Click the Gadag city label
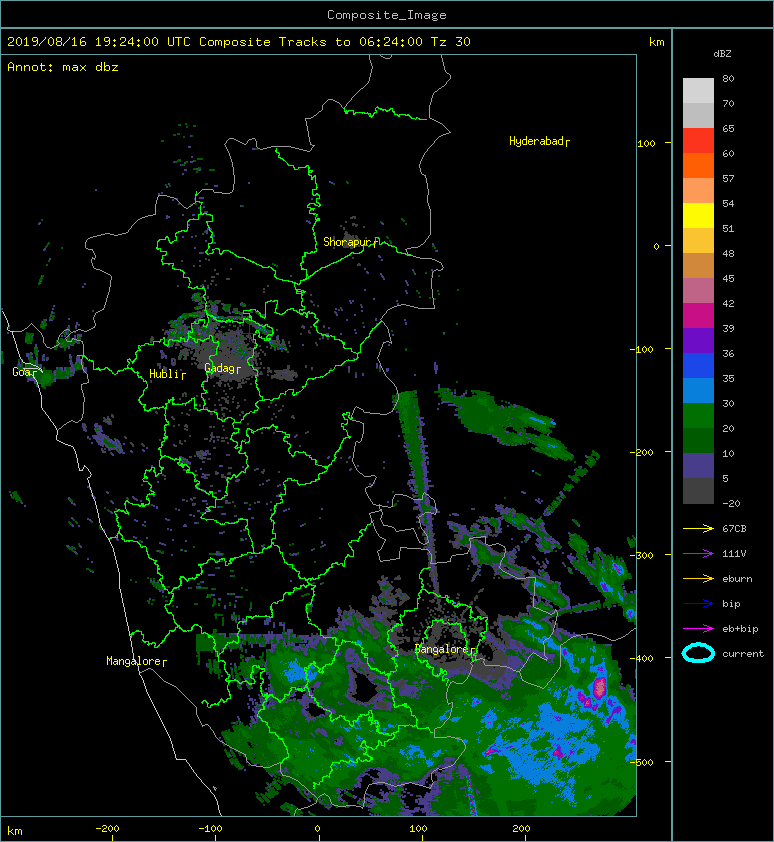 coord(222,368)
